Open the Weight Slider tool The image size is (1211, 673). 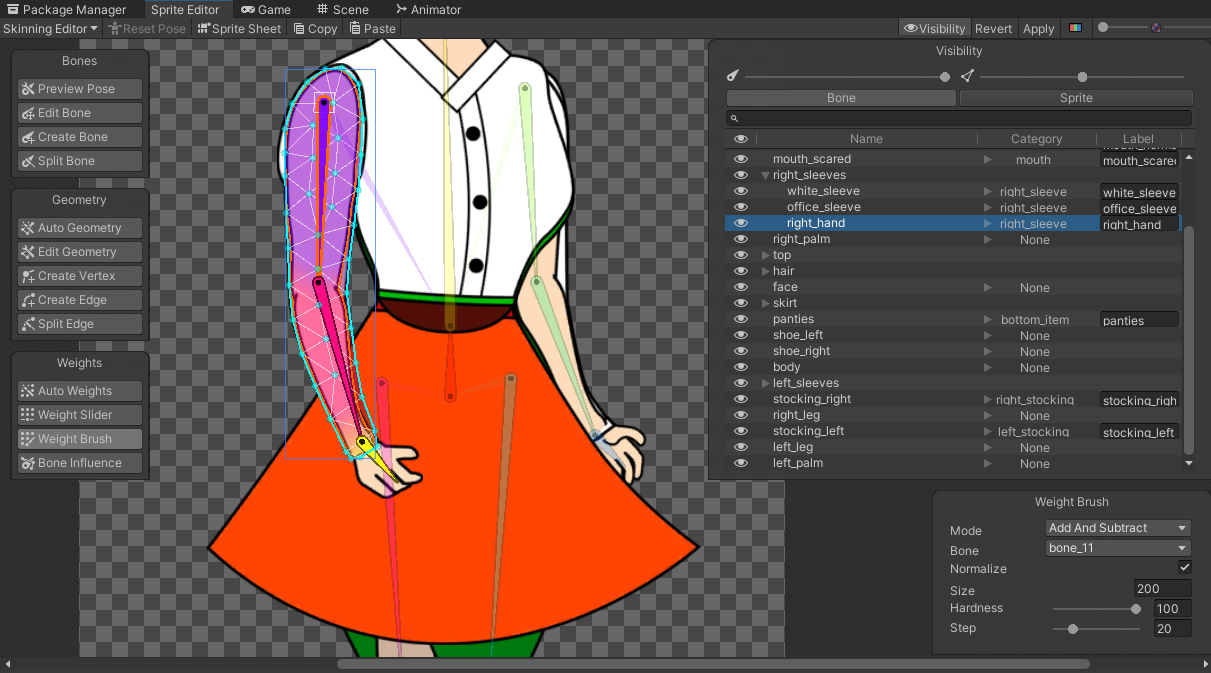tap(80, 415)
